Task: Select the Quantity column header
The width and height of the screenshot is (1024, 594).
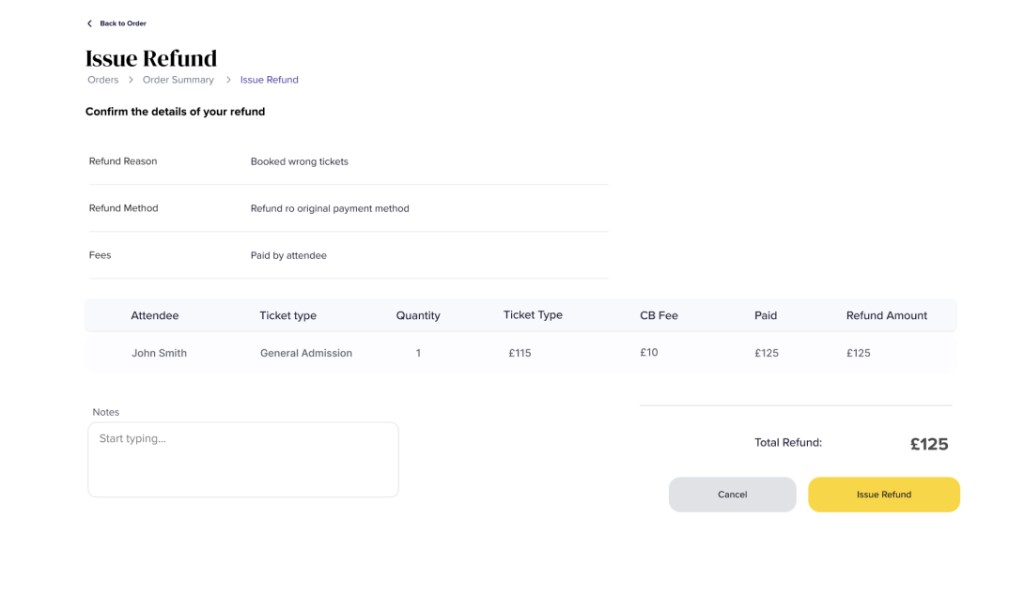Action: [417, 315]
